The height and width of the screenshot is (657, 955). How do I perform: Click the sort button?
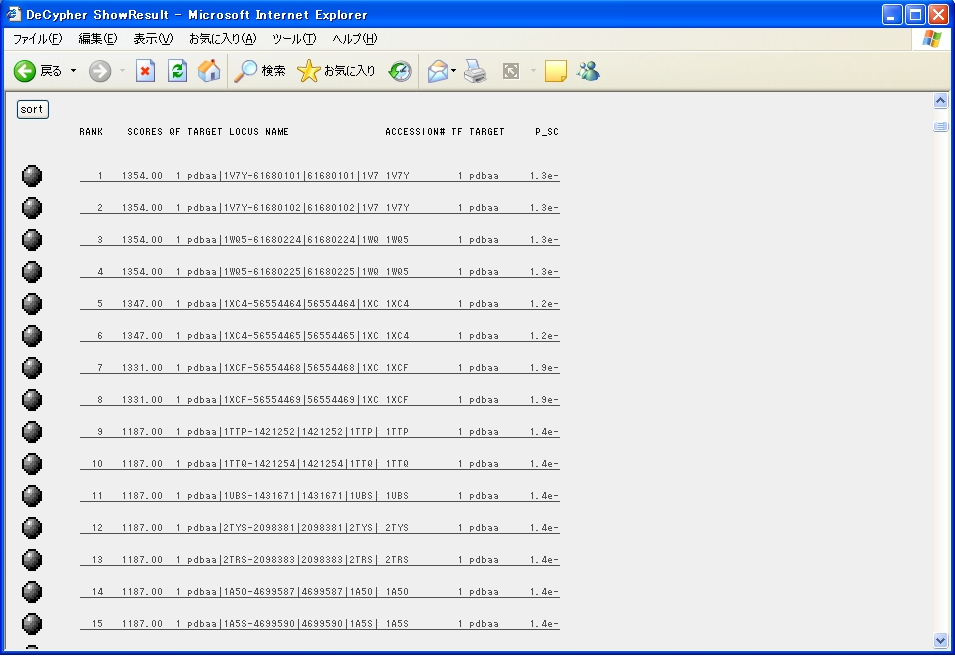coord(32,110)
